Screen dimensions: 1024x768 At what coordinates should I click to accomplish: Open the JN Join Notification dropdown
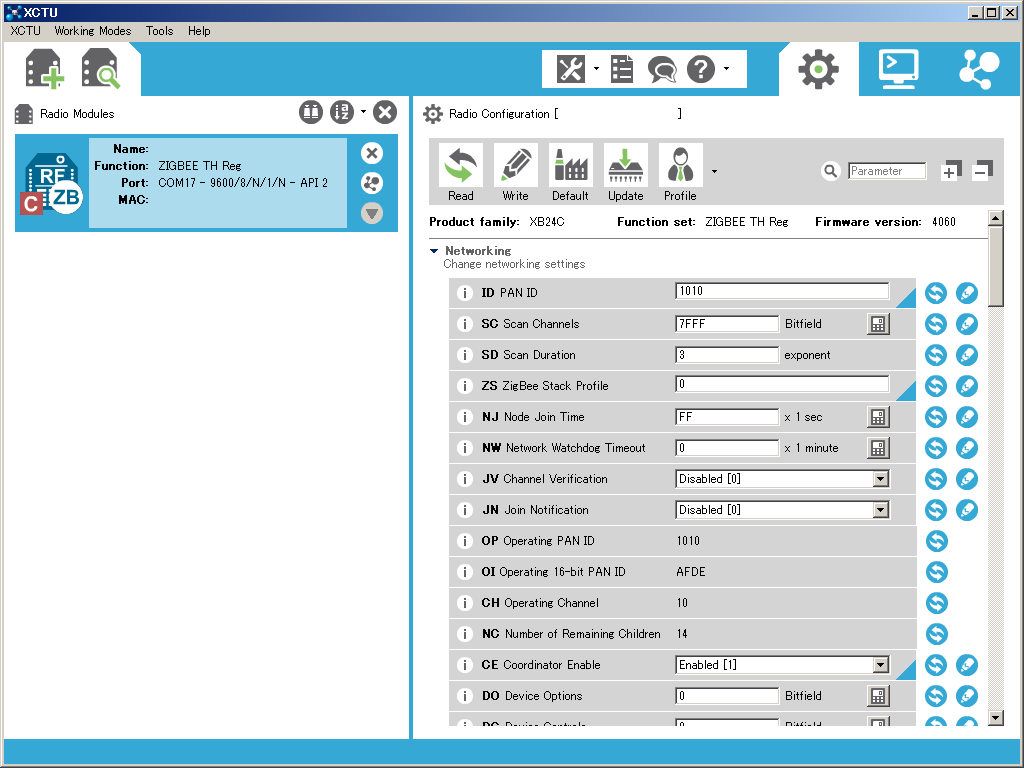pos(880,510)
